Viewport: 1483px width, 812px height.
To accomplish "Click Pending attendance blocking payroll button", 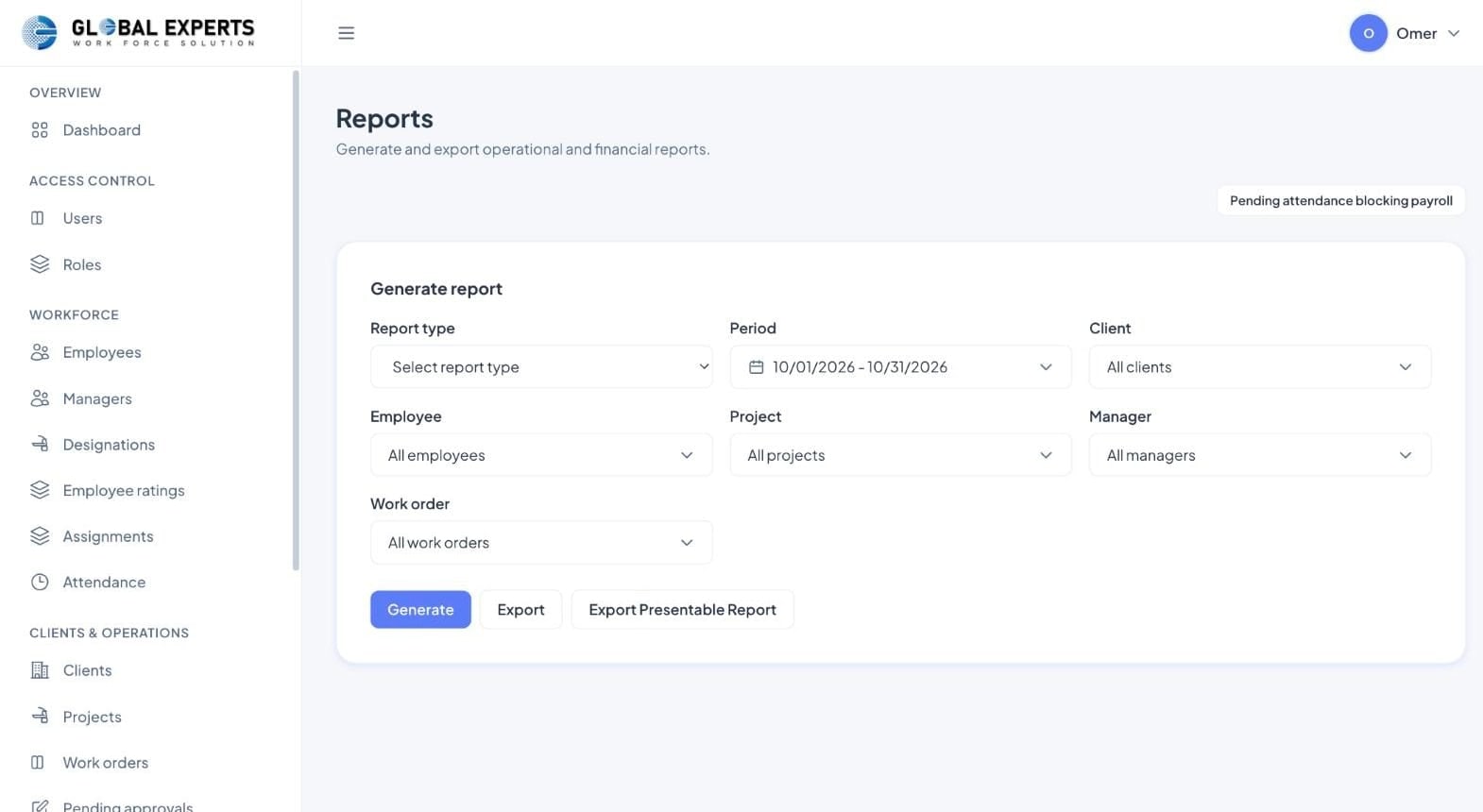I will 1340,200.
